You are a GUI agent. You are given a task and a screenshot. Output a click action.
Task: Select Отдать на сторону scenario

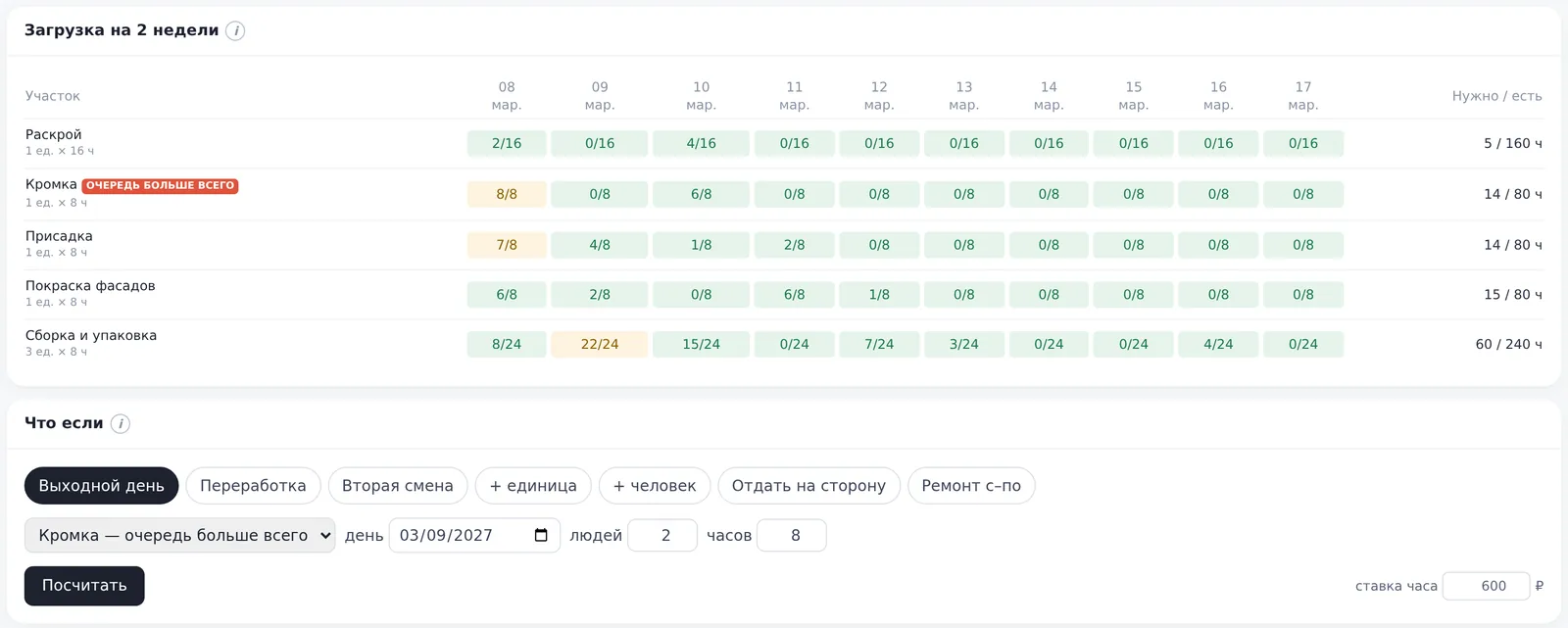tap(808, 486)
